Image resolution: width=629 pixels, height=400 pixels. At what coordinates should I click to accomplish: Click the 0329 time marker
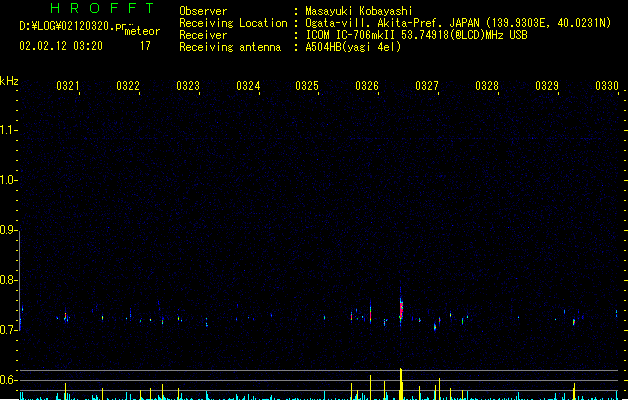point(547,86)
